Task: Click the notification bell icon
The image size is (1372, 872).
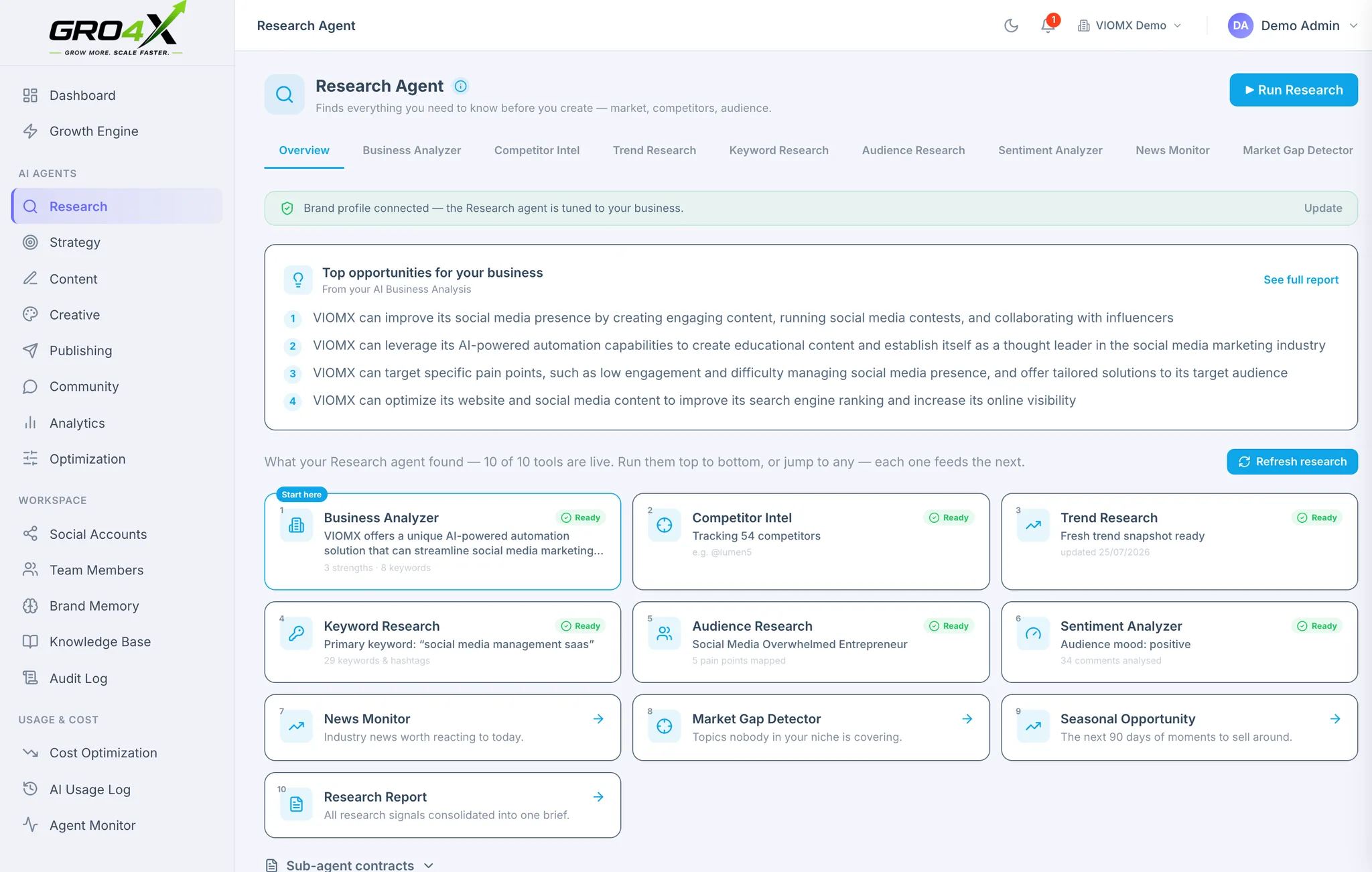Action: pyautogui.click(x=1048, y=25)
